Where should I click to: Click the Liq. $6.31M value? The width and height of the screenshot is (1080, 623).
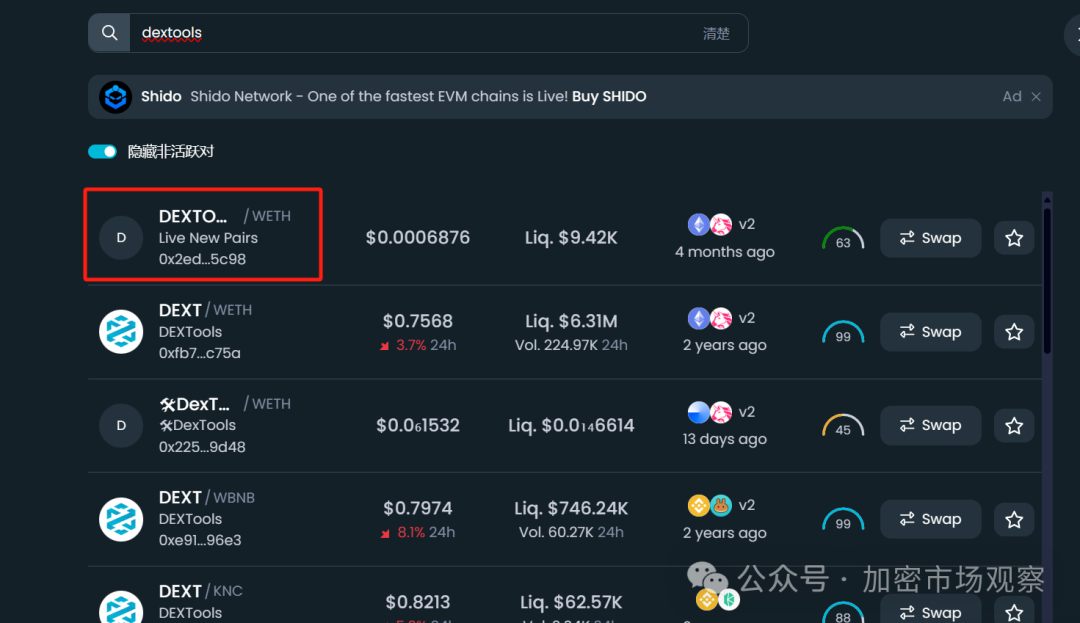click(571, 321)
